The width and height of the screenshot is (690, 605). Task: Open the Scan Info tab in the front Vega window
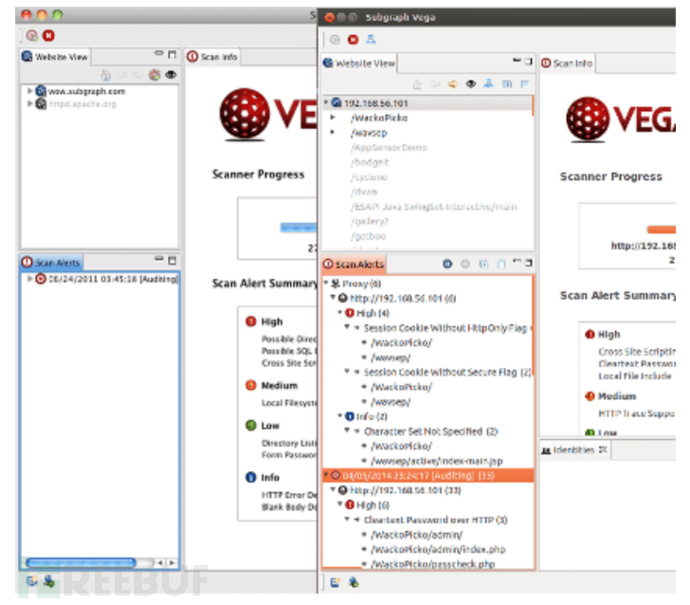[x=567, y=63]
